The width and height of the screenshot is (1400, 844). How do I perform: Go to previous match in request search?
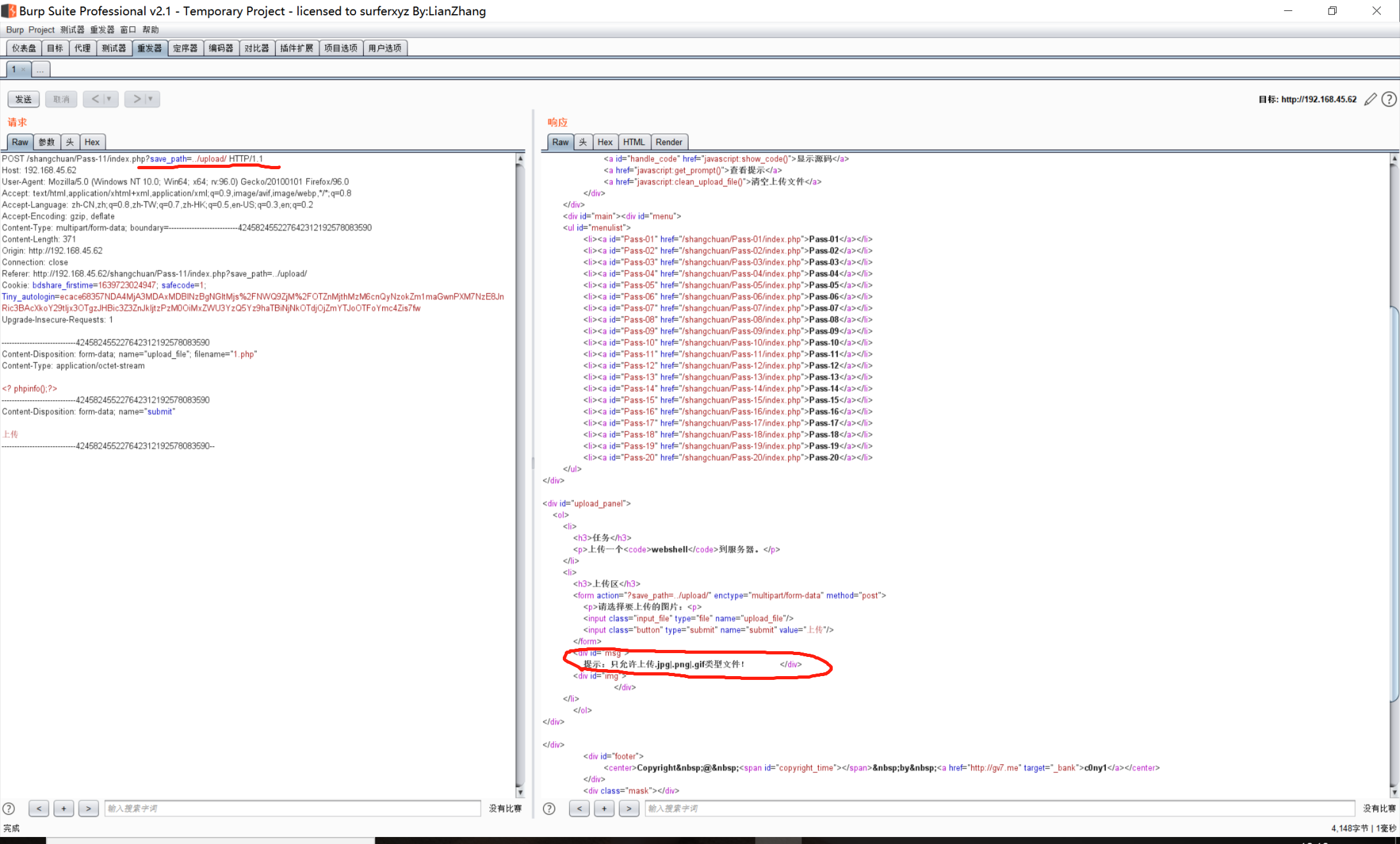(39, 808)
